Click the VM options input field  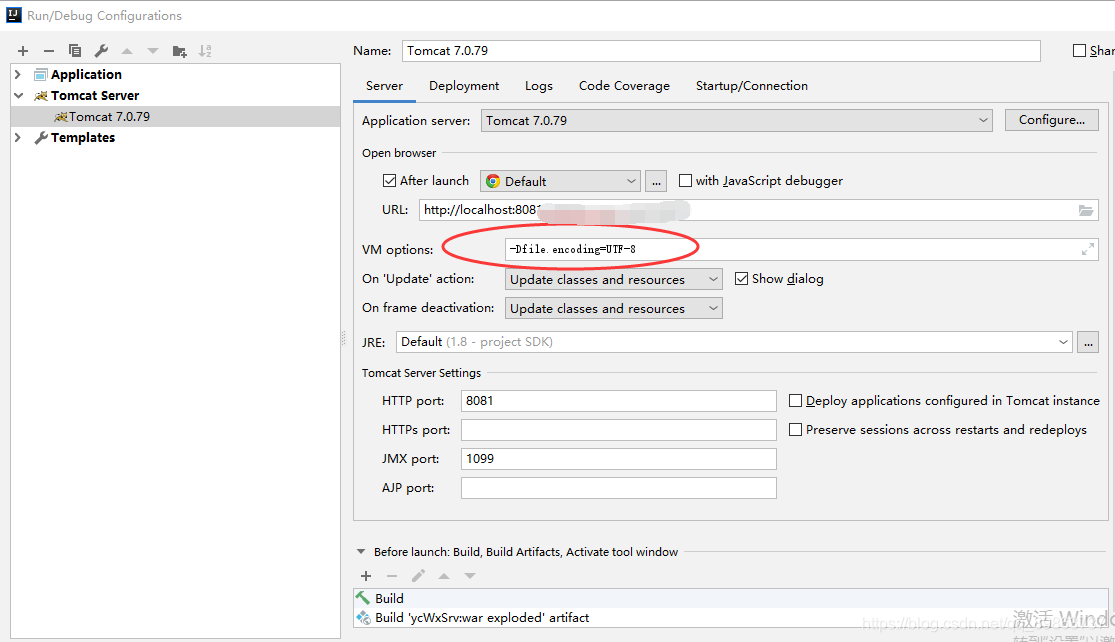tap(801, 250)
